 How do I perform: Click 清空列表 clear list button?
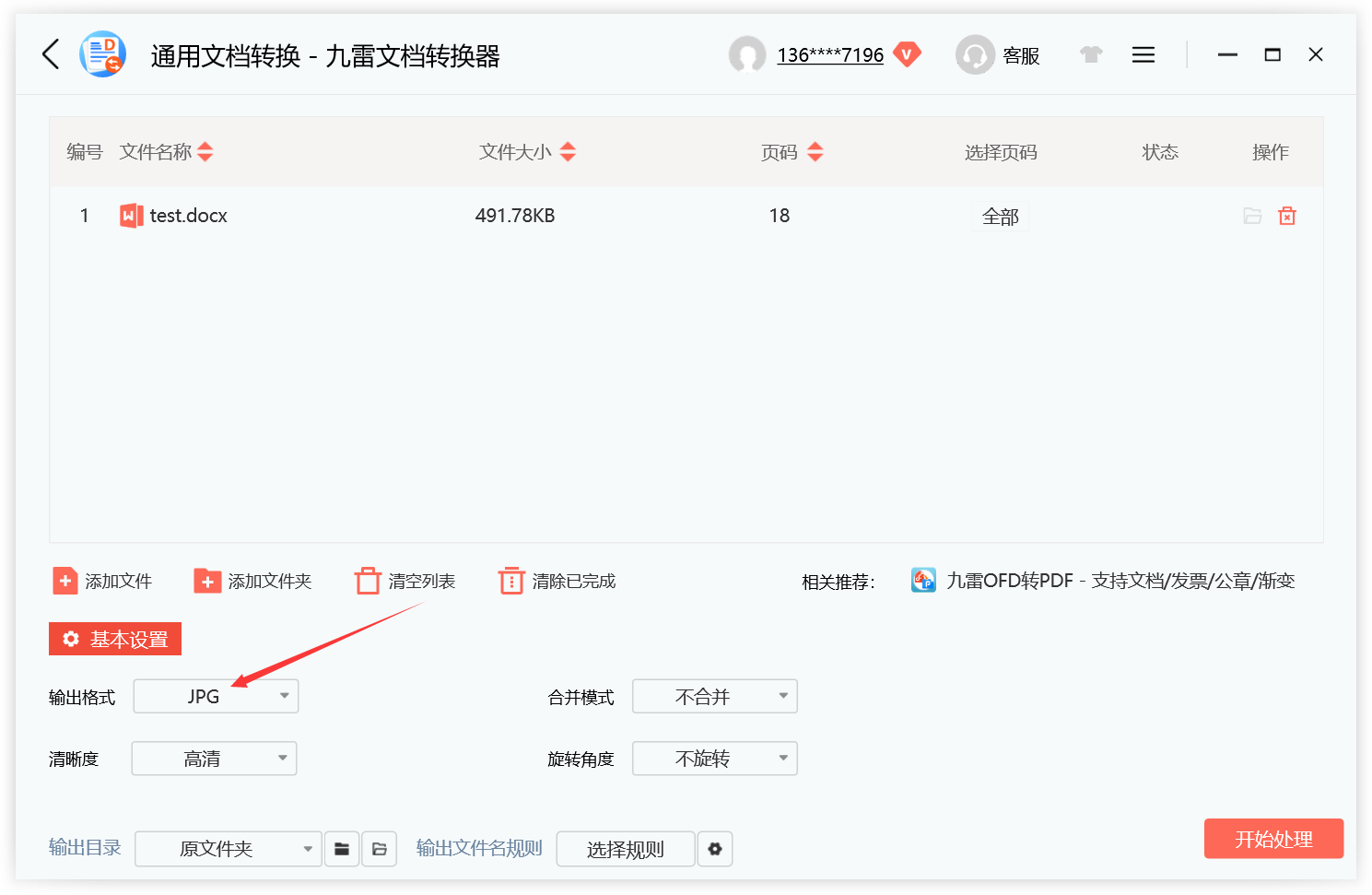[405, 581]
